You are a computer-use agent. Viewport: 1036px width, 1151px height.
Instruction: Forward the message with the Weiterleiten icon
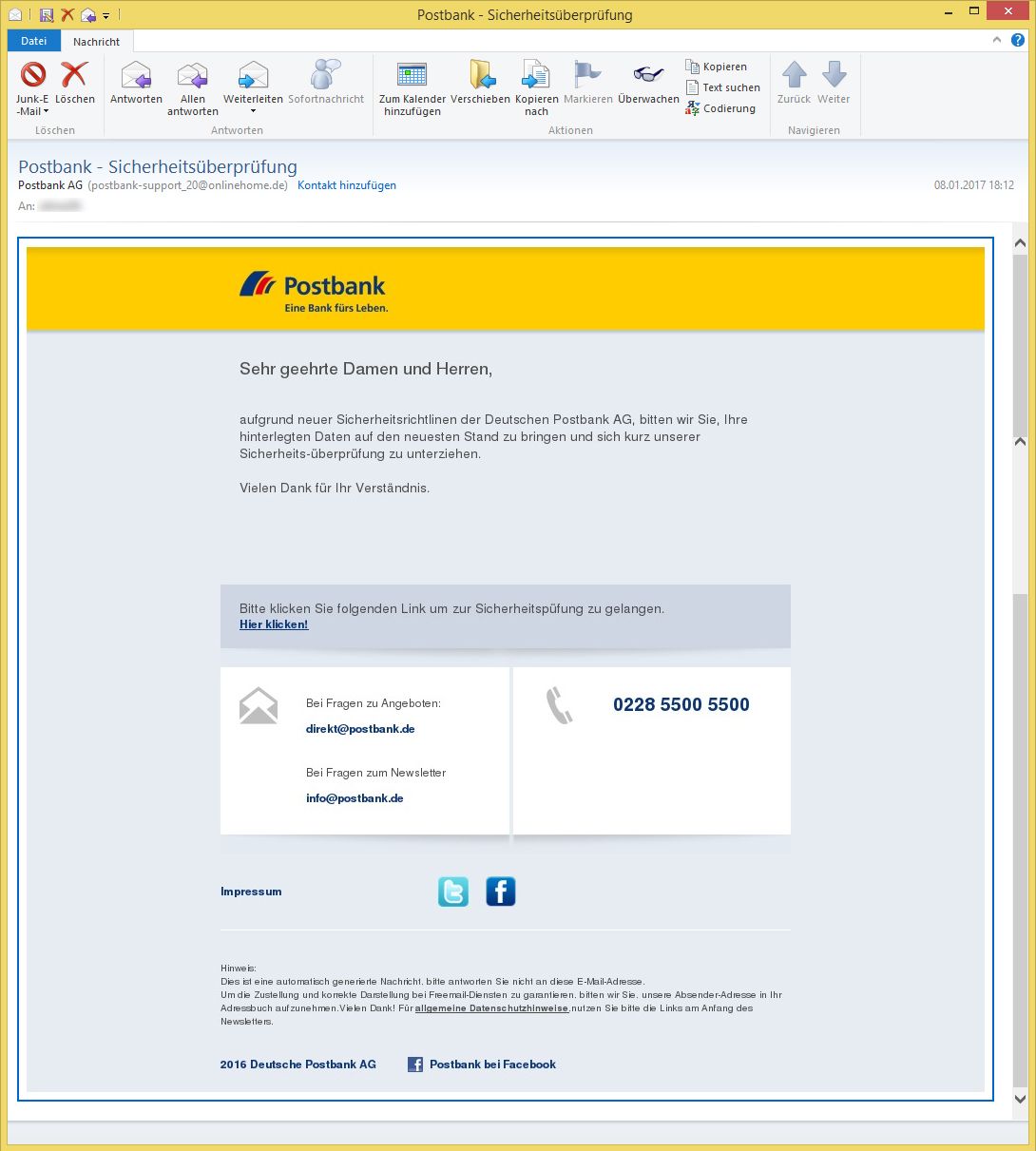(253, 74)
